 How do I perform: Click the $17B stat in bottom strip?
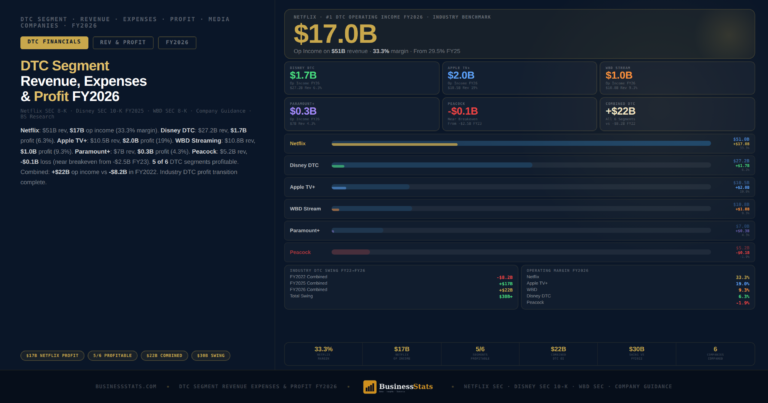click(x=402, y=353)
